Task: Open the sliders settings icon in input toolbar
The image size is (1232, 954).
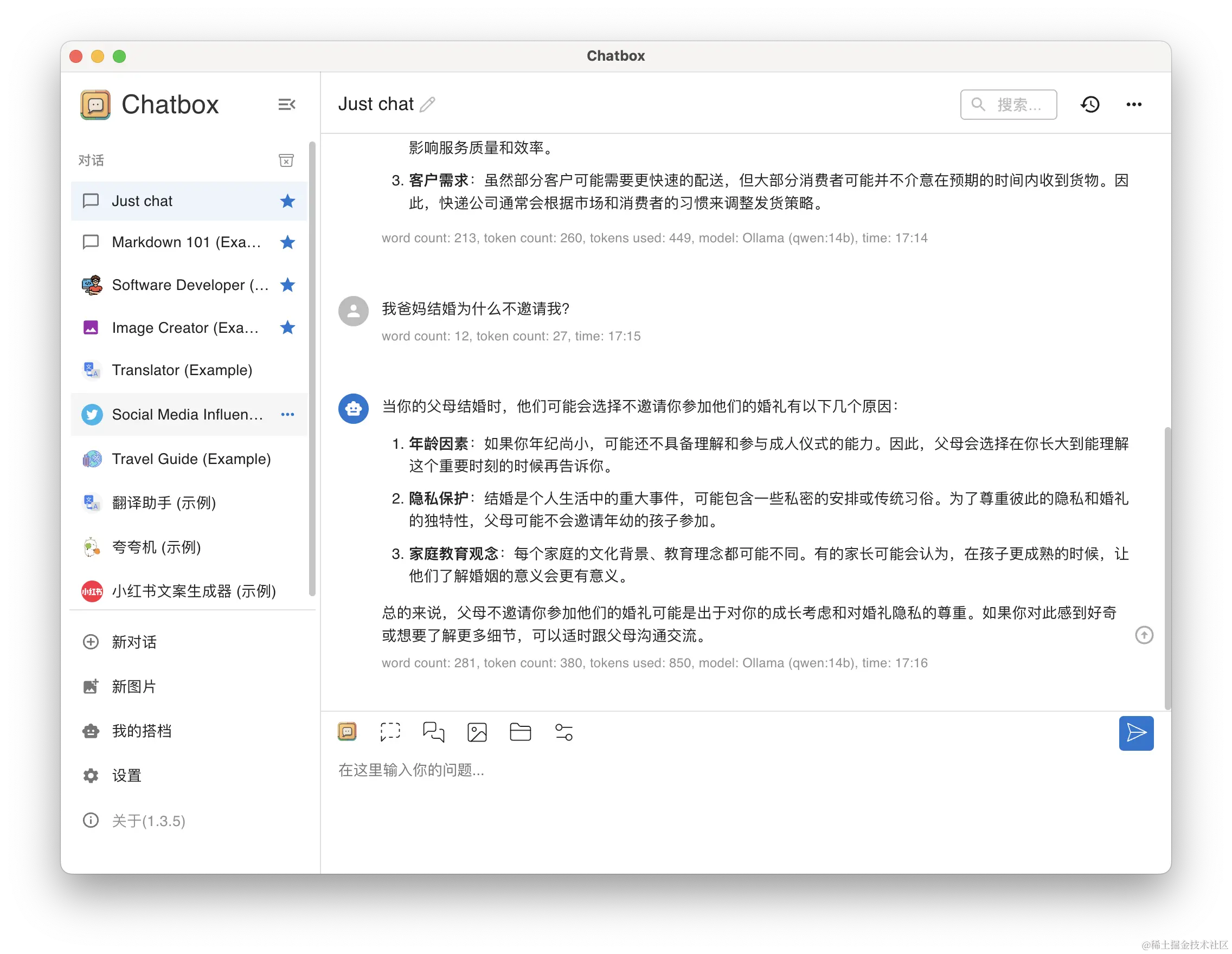Action: (563, 732)
